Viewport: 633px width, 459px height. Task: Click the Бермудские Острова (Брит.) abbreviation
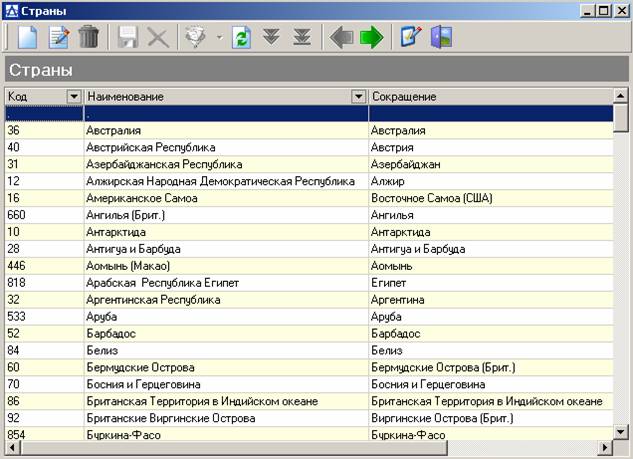click(491, 367)
